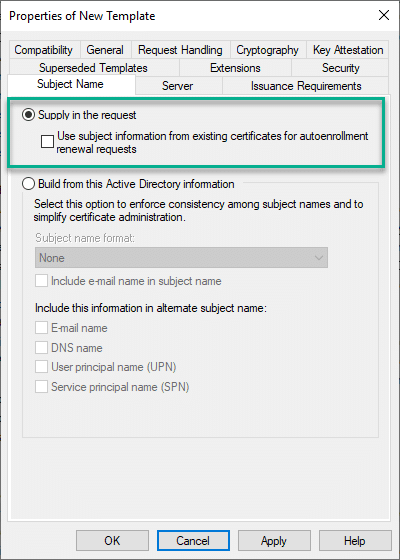Image resolution: width=400 pixels, height=560 pixels.
Task: Open the Security tab
Action: (x=340, y=68)
